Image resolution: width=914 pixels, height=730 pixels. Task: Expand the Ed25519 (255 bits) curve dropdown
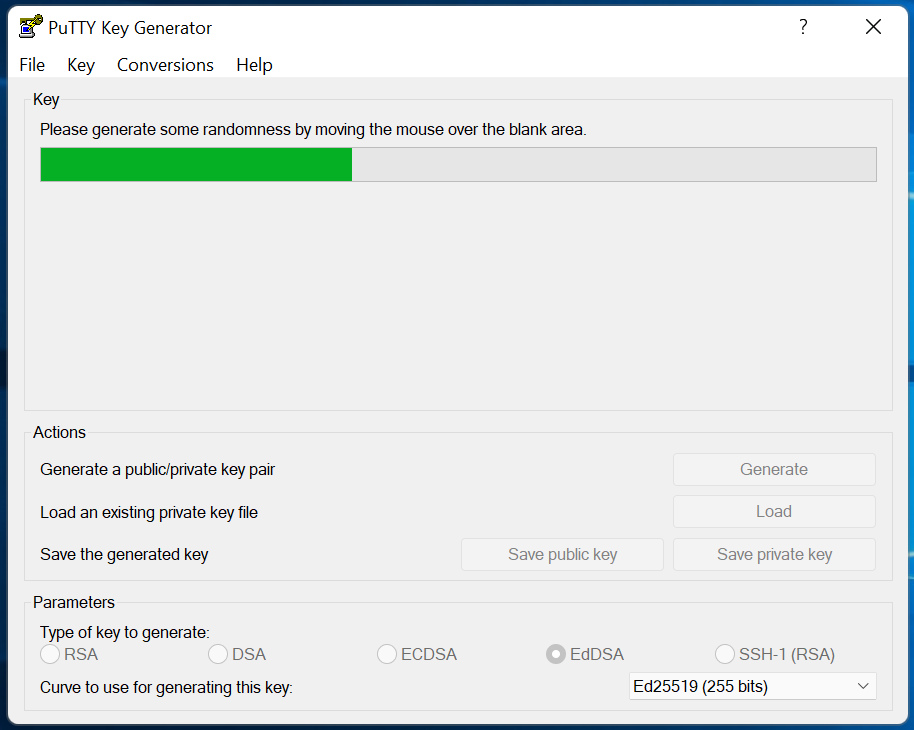point(753,687)
